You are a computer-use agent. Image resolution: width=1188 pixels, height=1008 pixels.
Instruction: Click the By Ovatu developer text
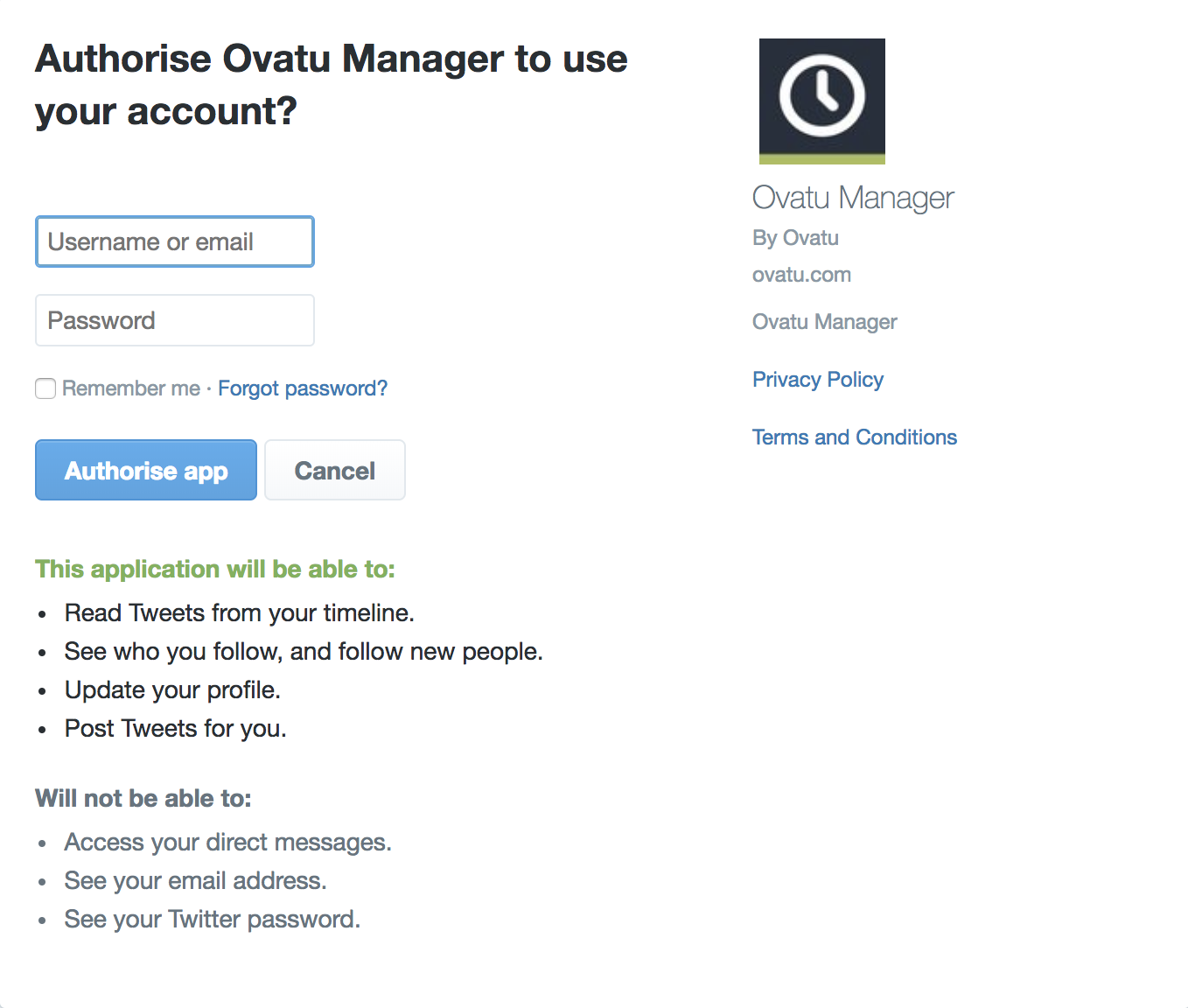tap(794, 237)
